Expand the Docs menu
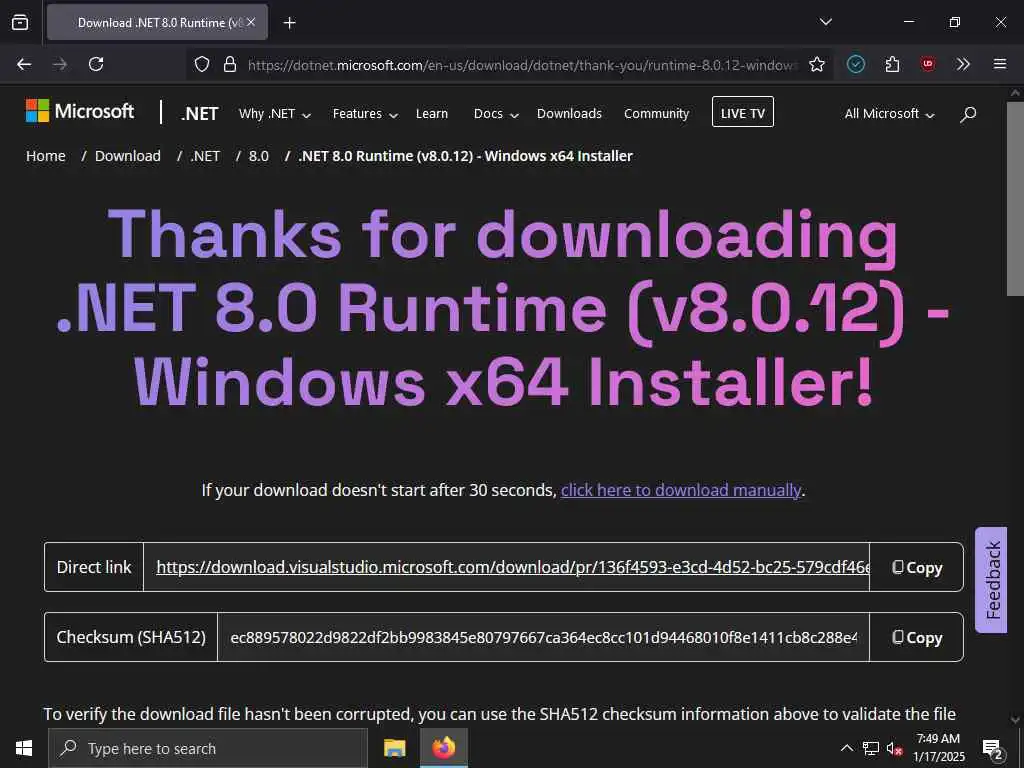1024x768 pixels. pyautogui.click(x=496, y=114)
